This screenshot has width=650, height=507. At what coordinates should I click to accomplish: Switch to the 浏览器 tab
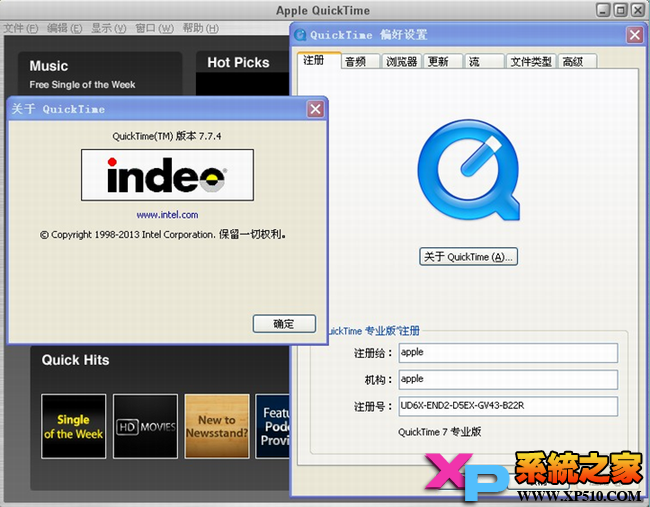click(x=401, y=62)
